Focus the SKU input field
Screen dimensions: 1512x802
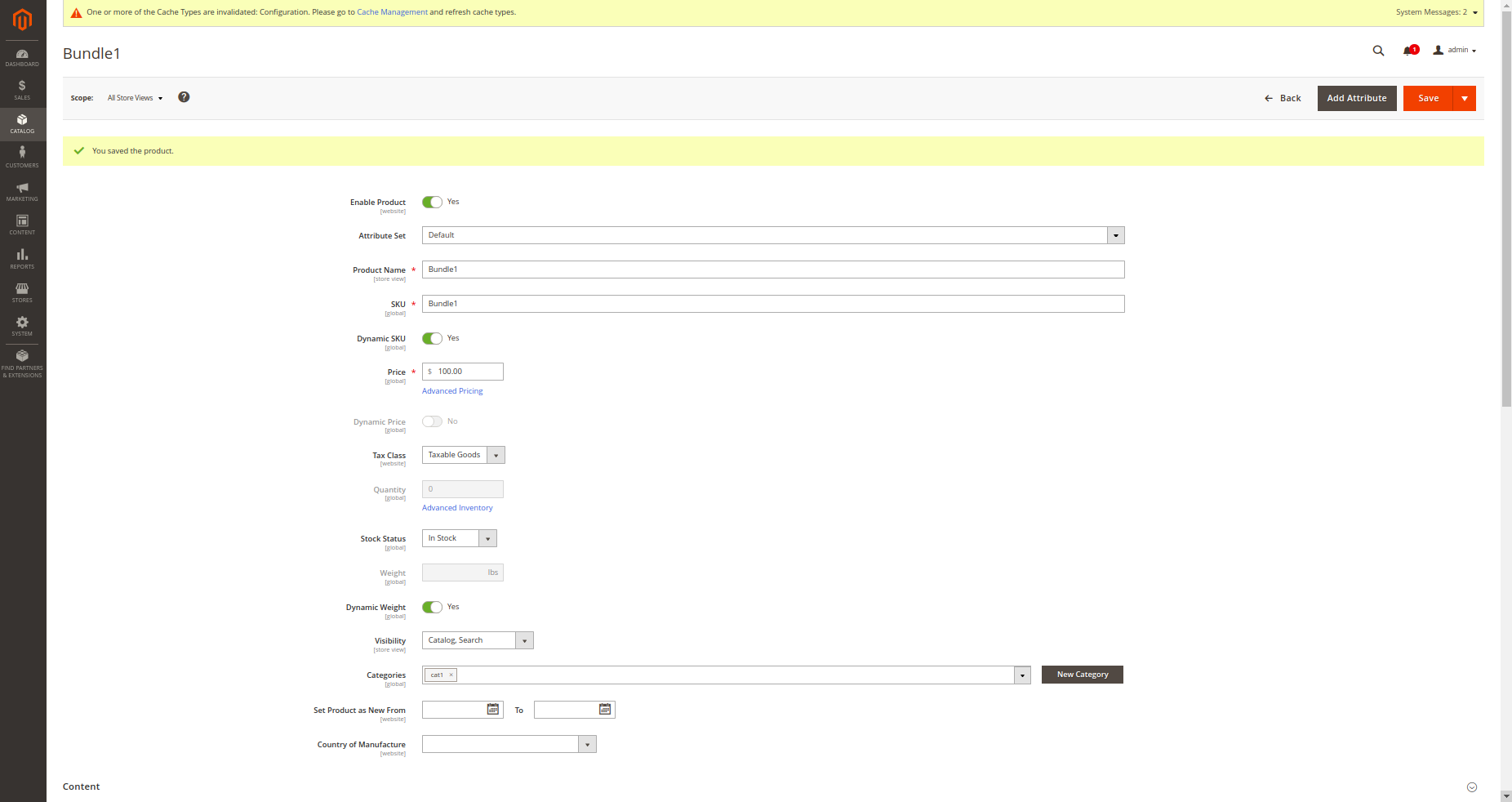point(773,304)
